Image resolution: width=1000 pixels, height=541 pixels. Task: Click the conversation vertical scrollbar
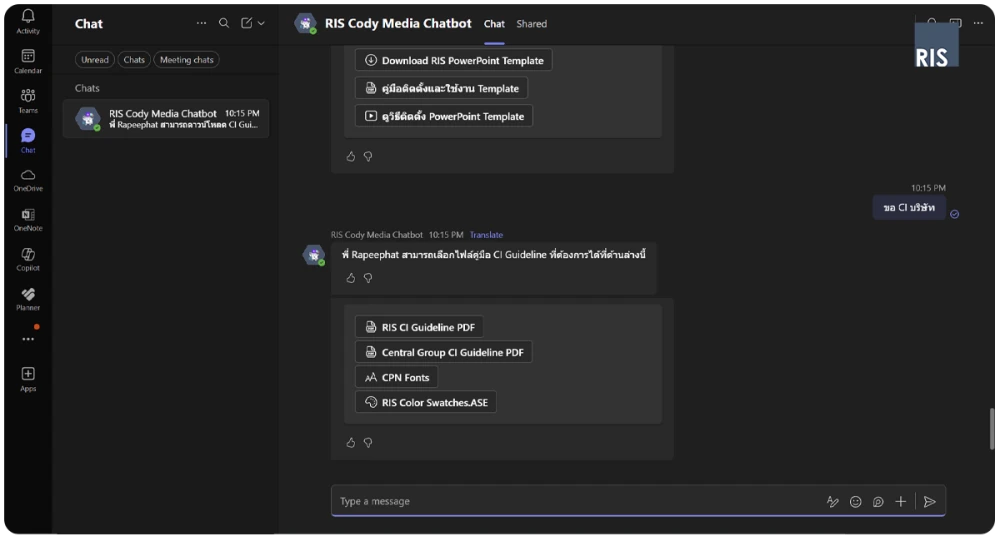(992, 429)
